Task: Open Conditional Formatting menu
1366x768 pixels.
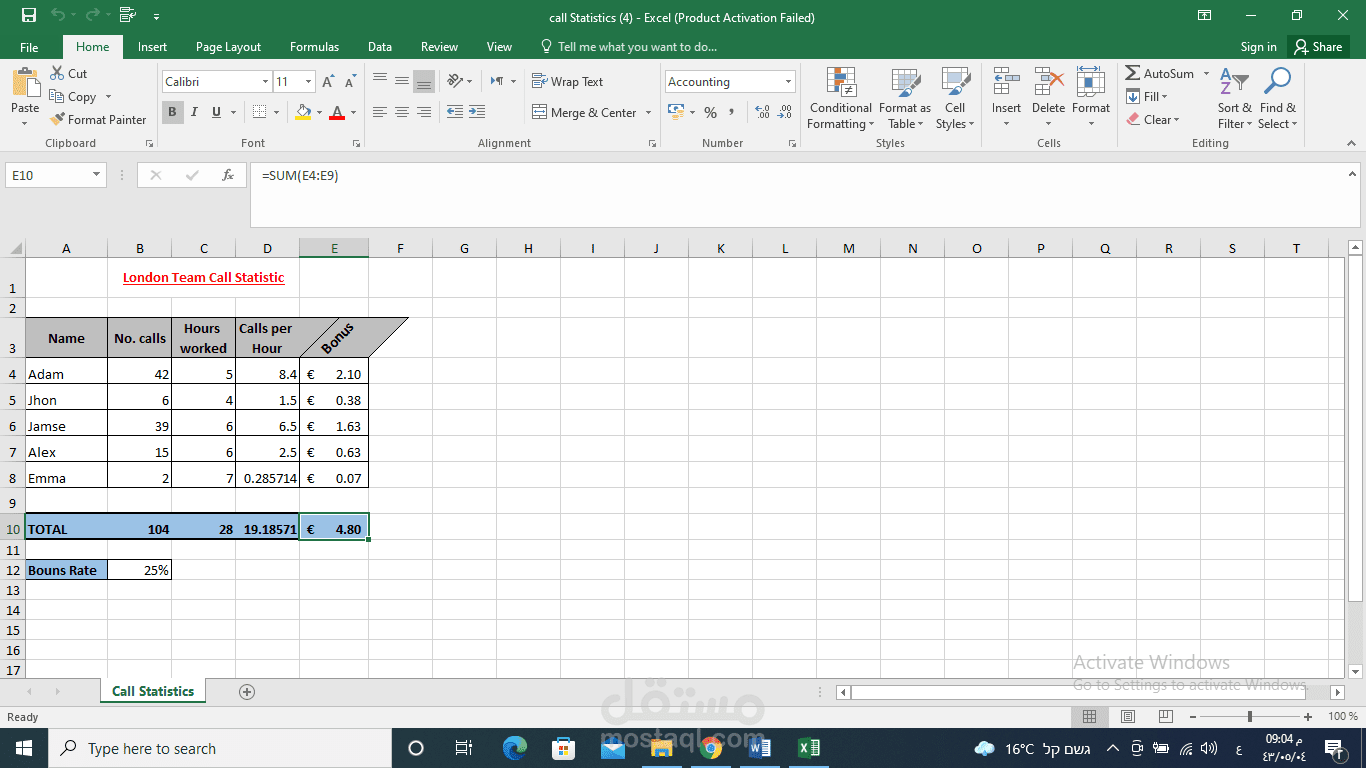Action: click(841, 99)
